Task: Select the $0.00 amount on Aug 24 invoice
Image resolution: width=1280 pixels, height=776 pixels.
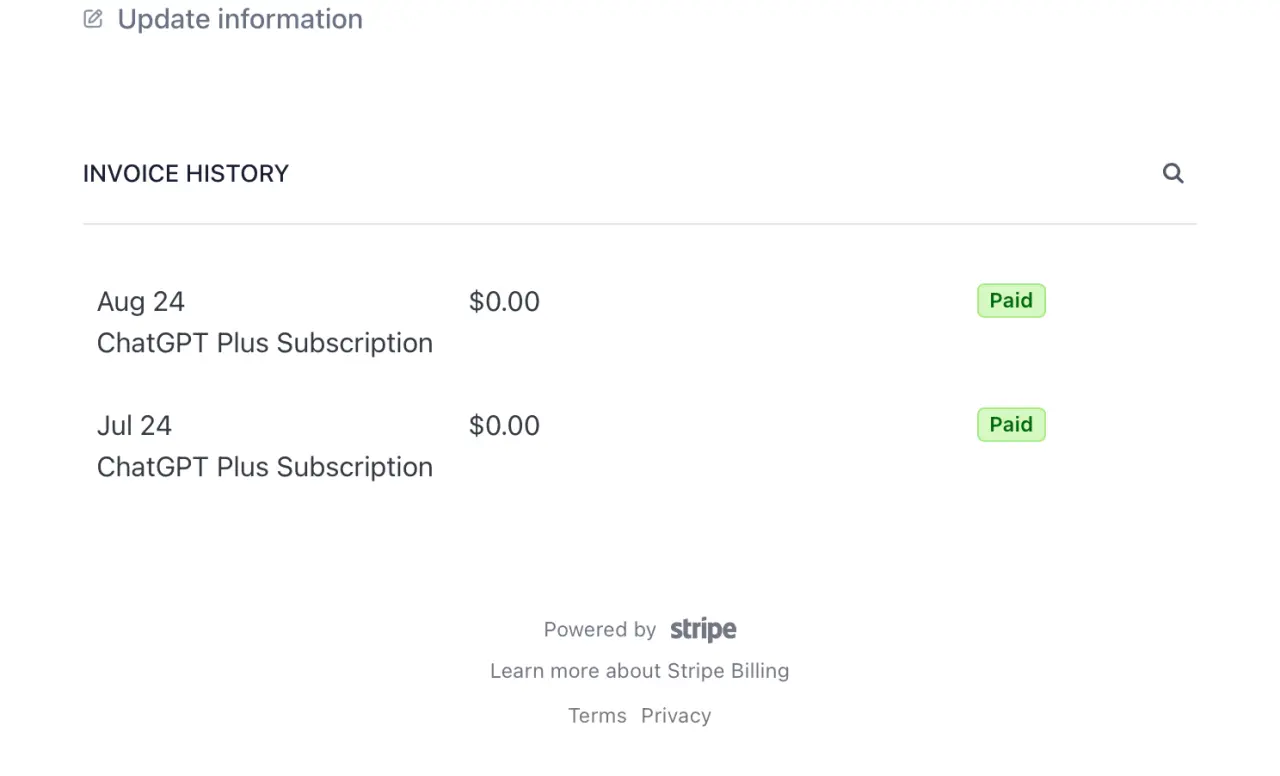Action: tap(504, 302)
